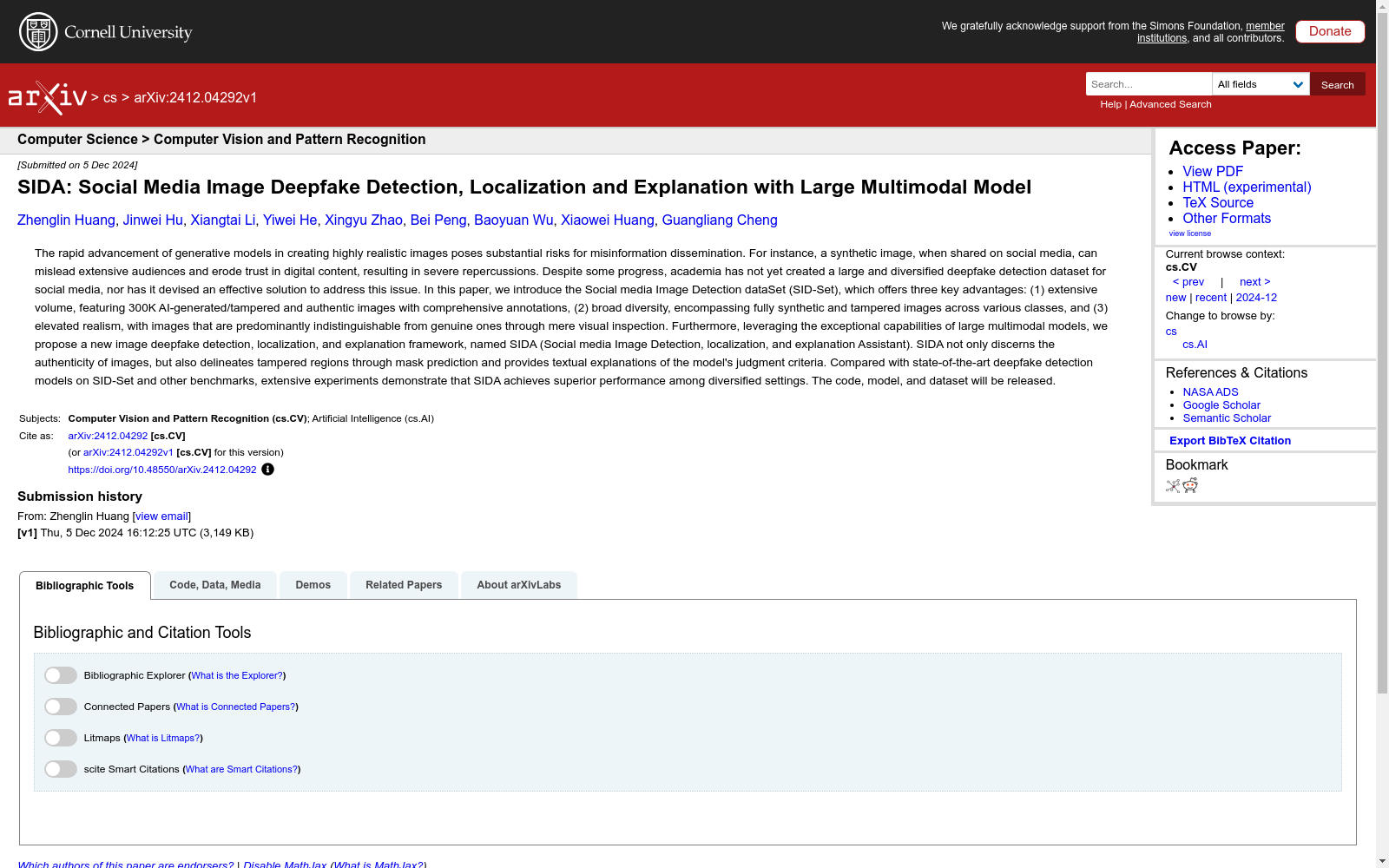Screen dimensions: 1389x868
Task: Click the cs breadcrumb link
Action: coord(110,98)
